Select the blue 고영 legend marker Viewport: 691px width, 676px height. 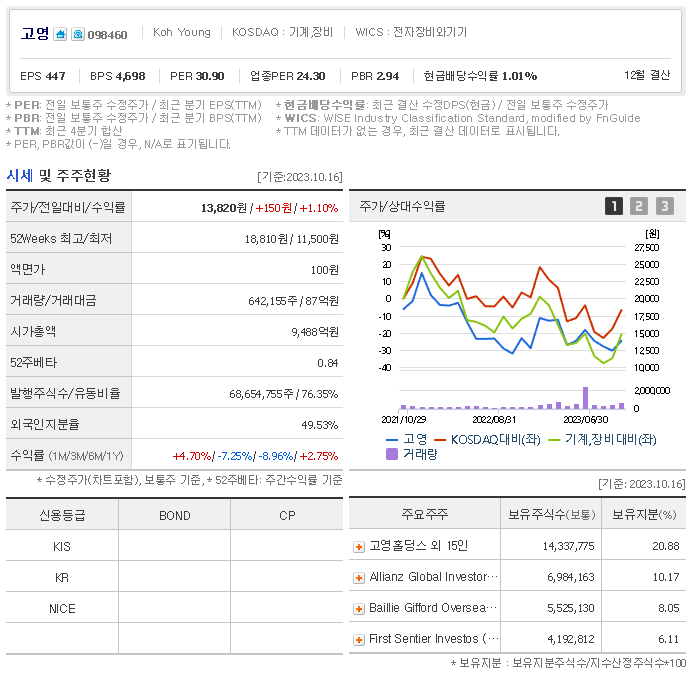click(392, 440)
